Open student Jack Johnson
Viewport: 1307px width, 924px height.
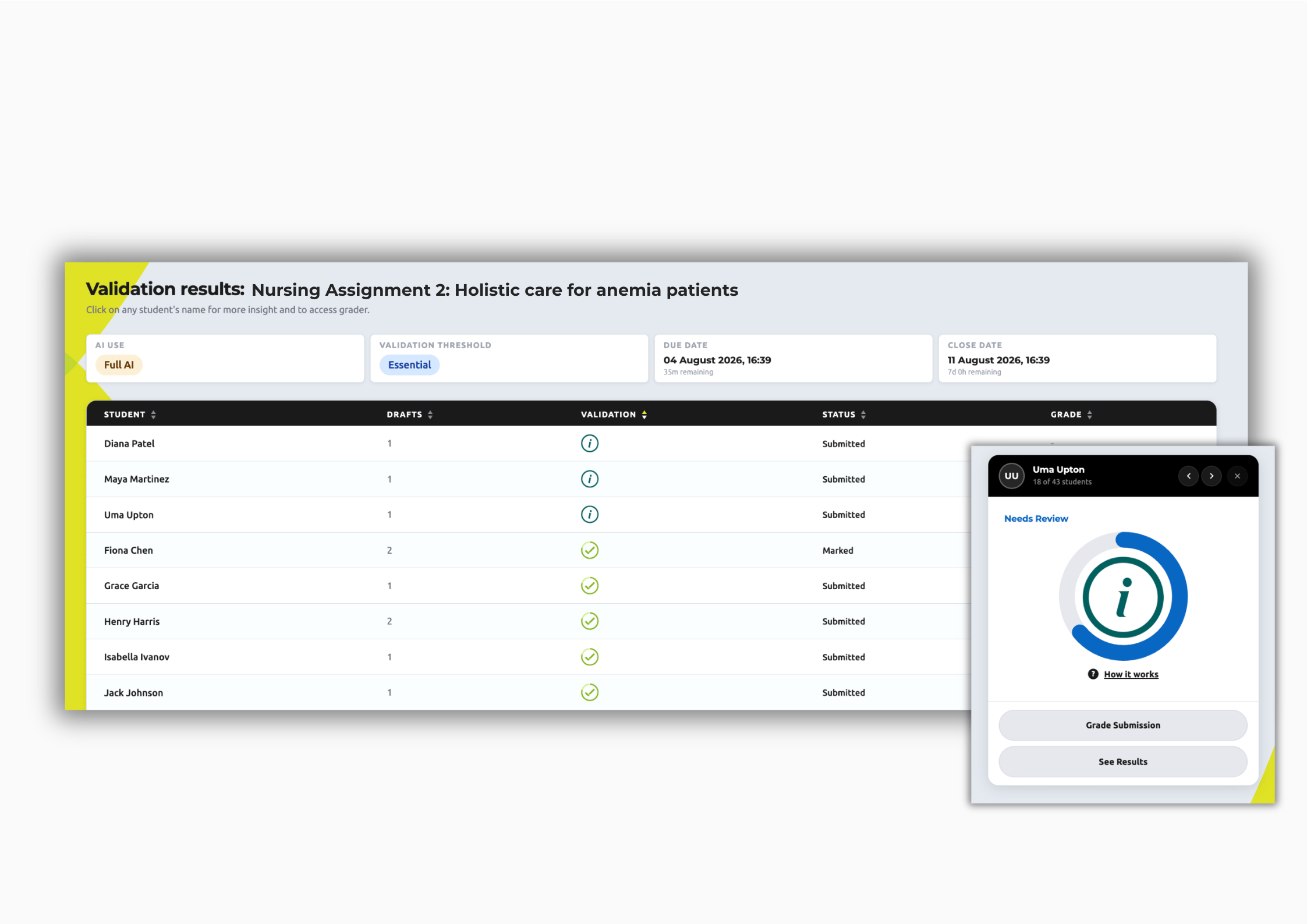[133, 692]
